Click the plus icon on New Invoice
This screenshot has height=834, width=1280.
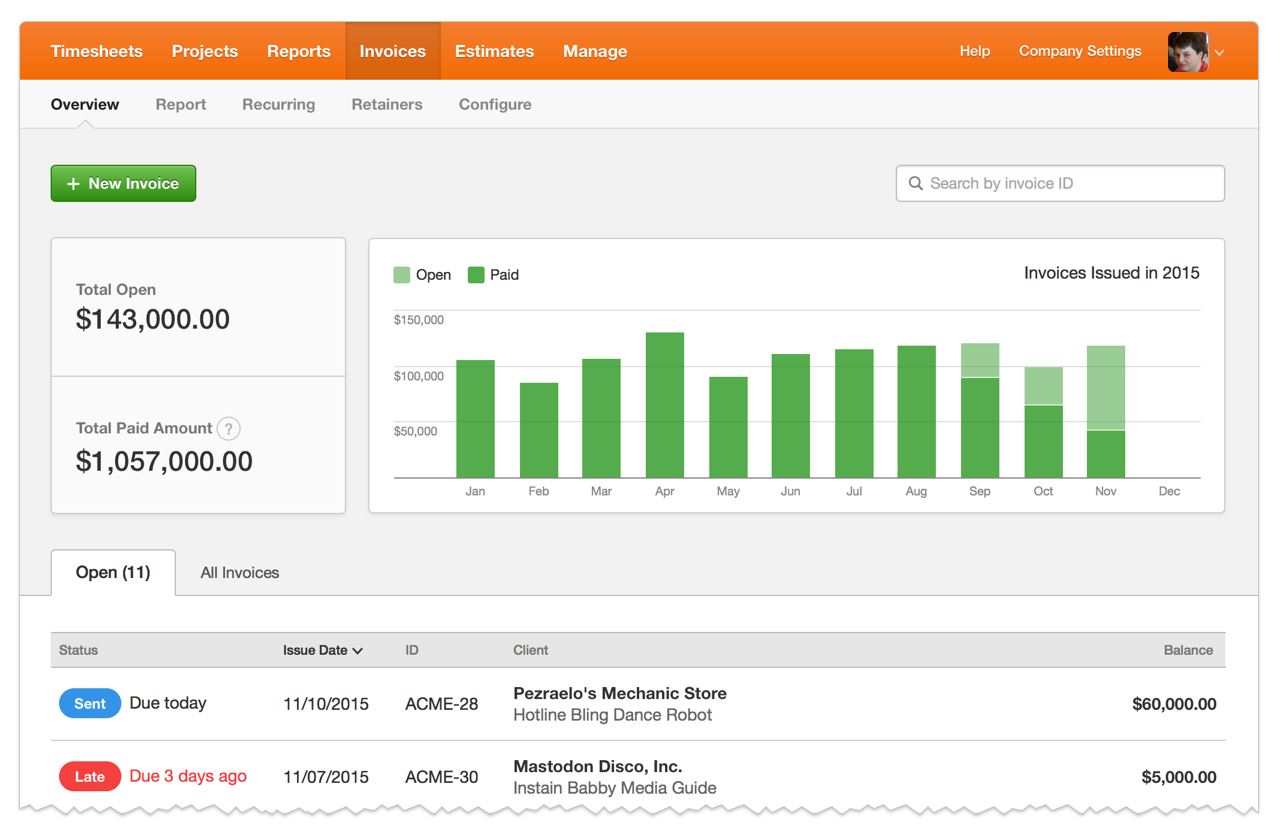pos(72,183)
